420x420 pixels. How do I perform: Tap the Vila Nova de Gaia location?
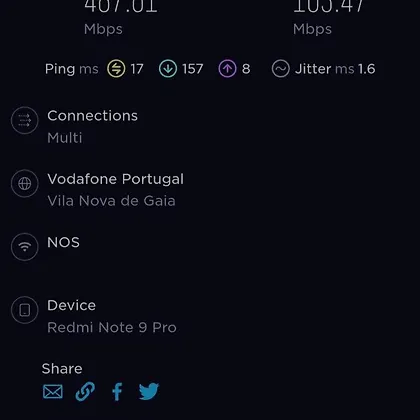[111, 201]
